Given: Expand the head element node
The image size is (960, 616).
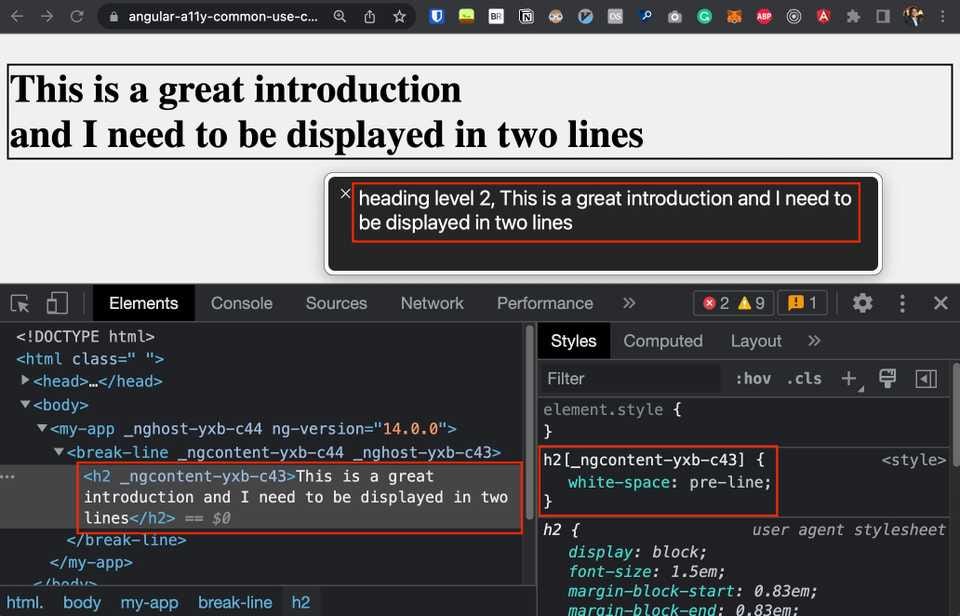Looking at the screenshot, I should [25, 381].
